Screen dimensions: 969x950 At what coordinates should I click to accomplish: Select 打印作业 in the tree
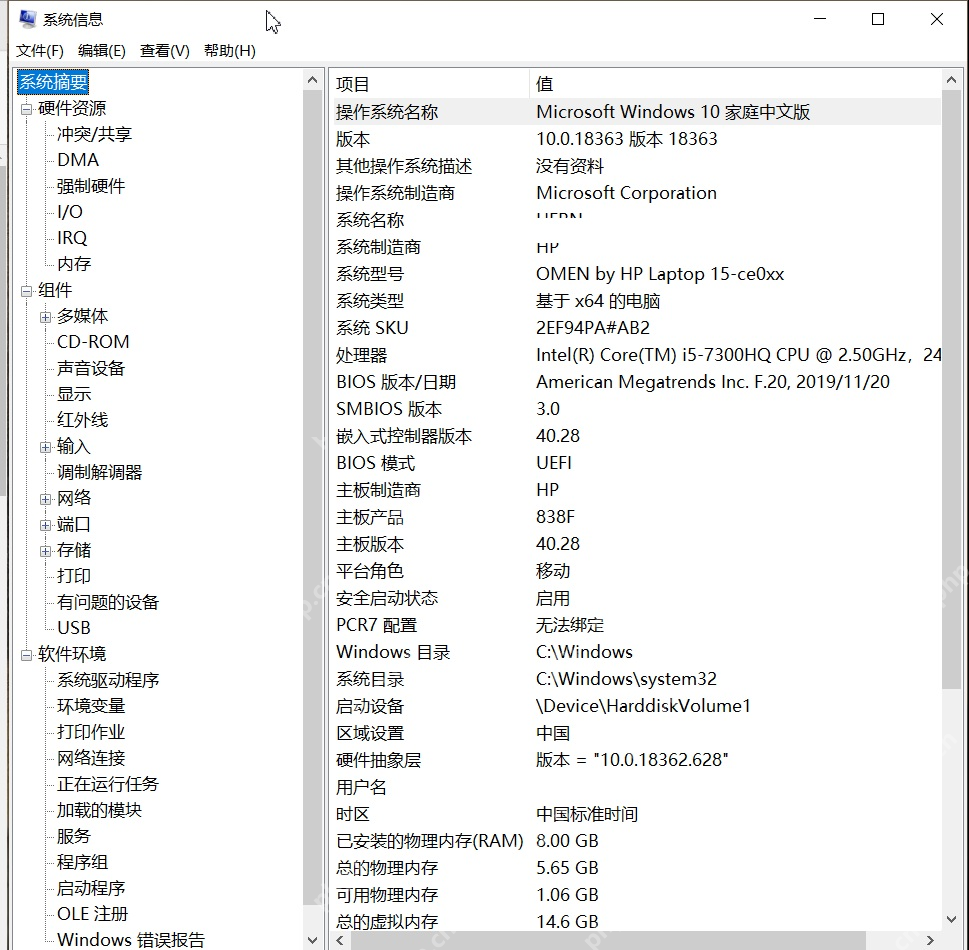tap(91, 732)
